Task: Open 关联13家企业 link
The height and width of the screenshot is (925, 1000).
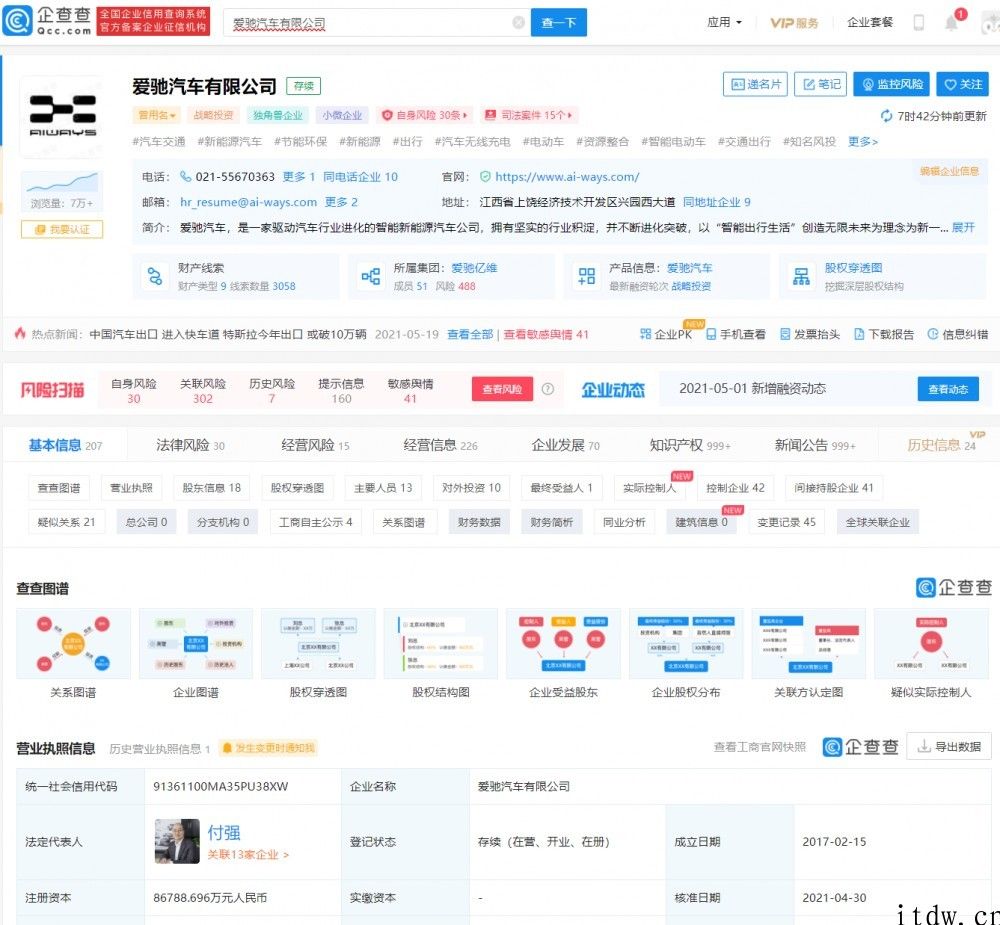Action: click(248, 854)
